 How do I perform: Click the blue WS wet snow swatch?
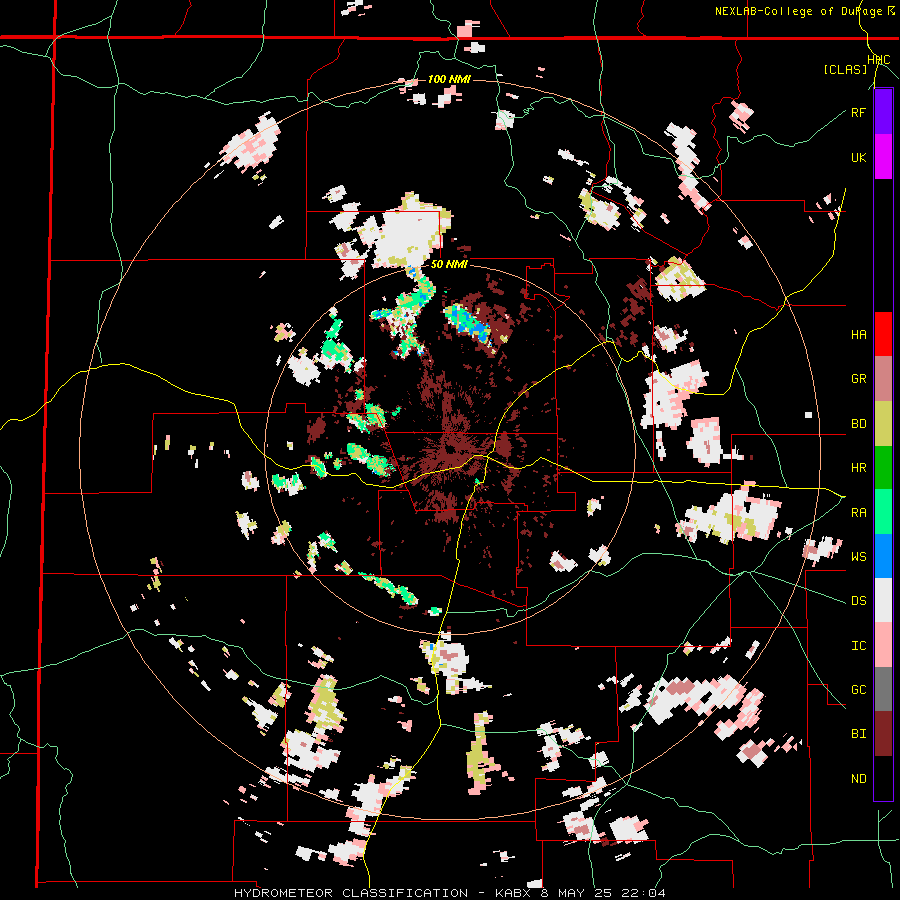click(883, 556)
